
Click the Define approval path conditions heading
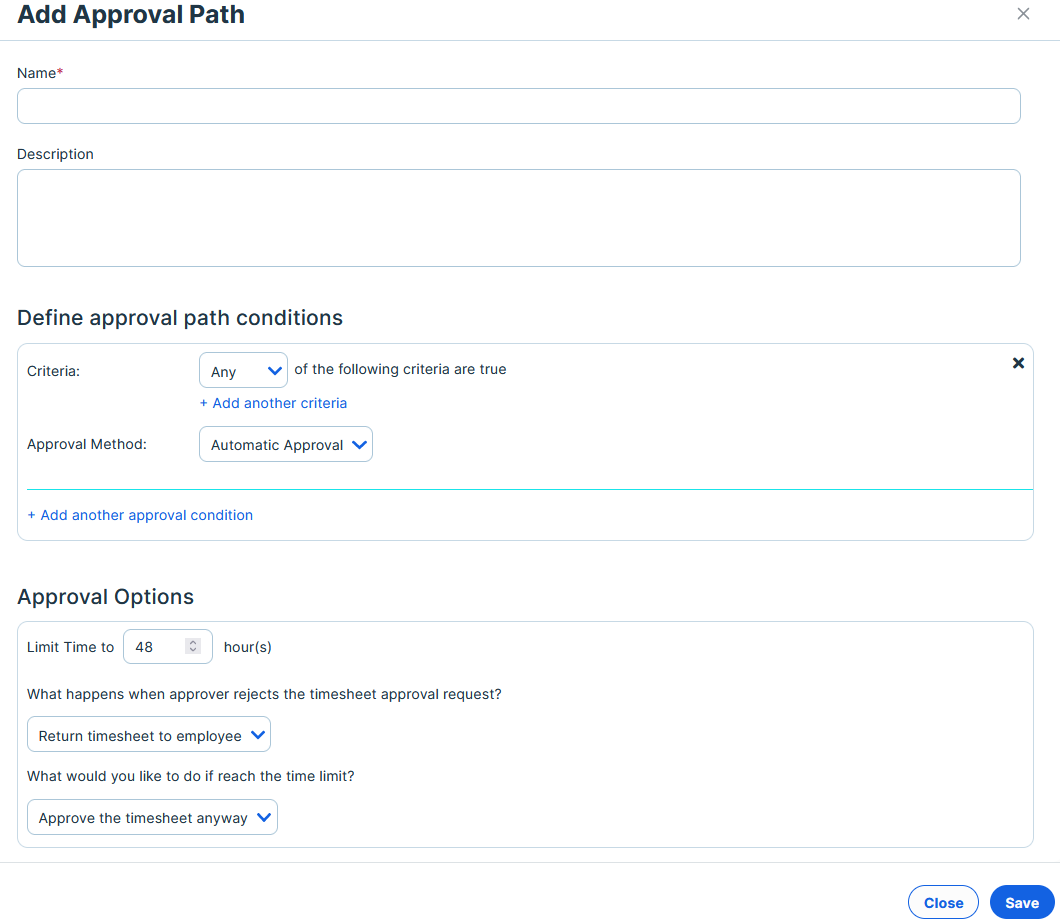point(180,318)
